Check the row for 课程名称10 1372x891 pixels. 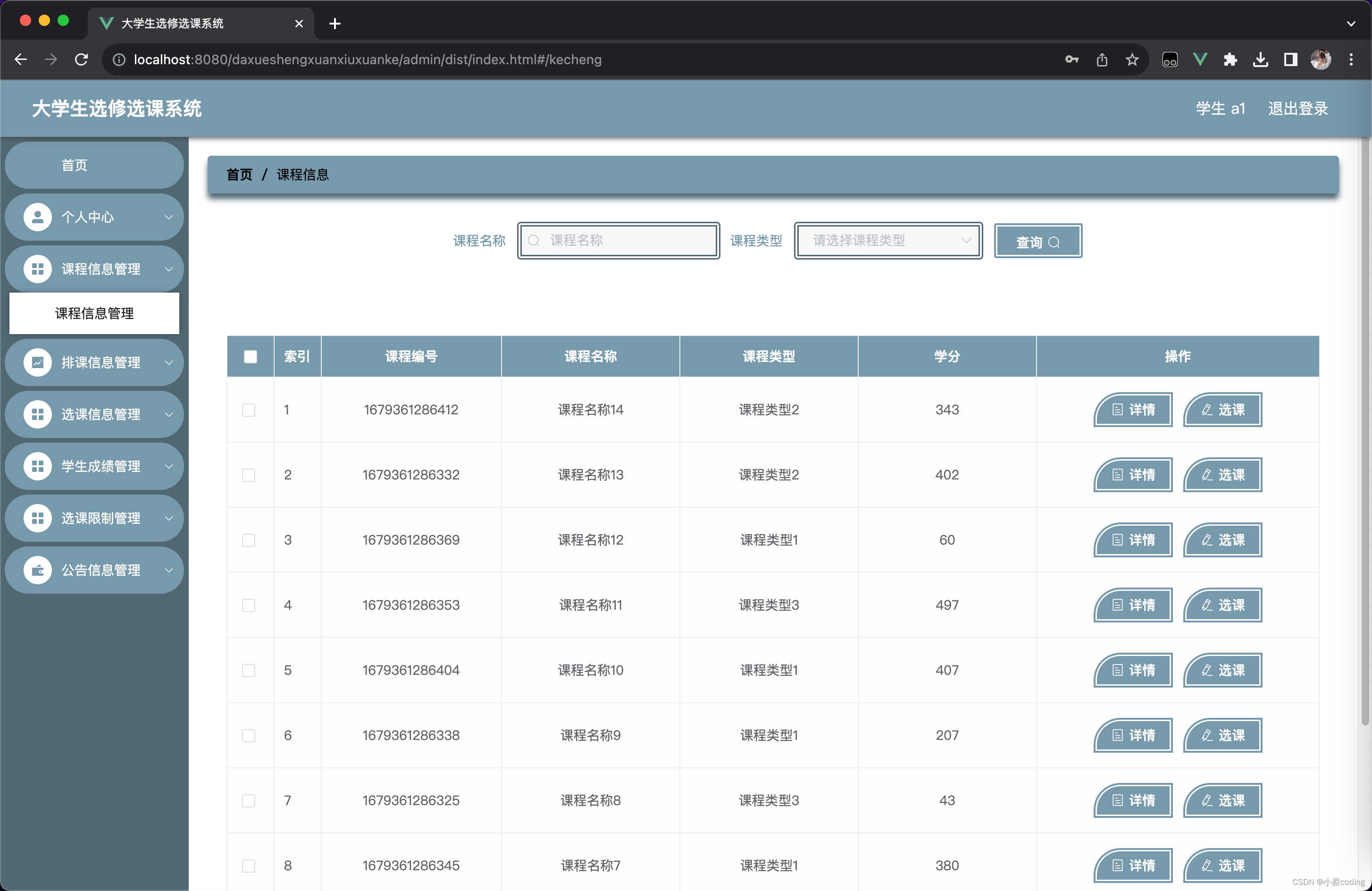249,671
